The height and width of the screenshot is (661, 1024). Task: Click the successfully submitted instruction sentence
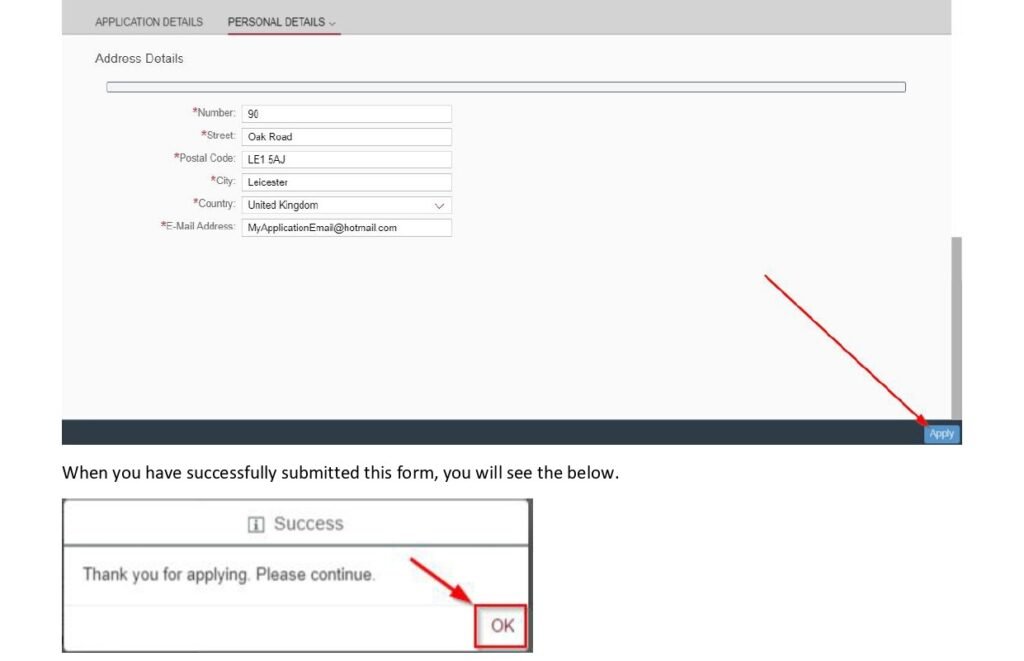[x=340, y=473]
